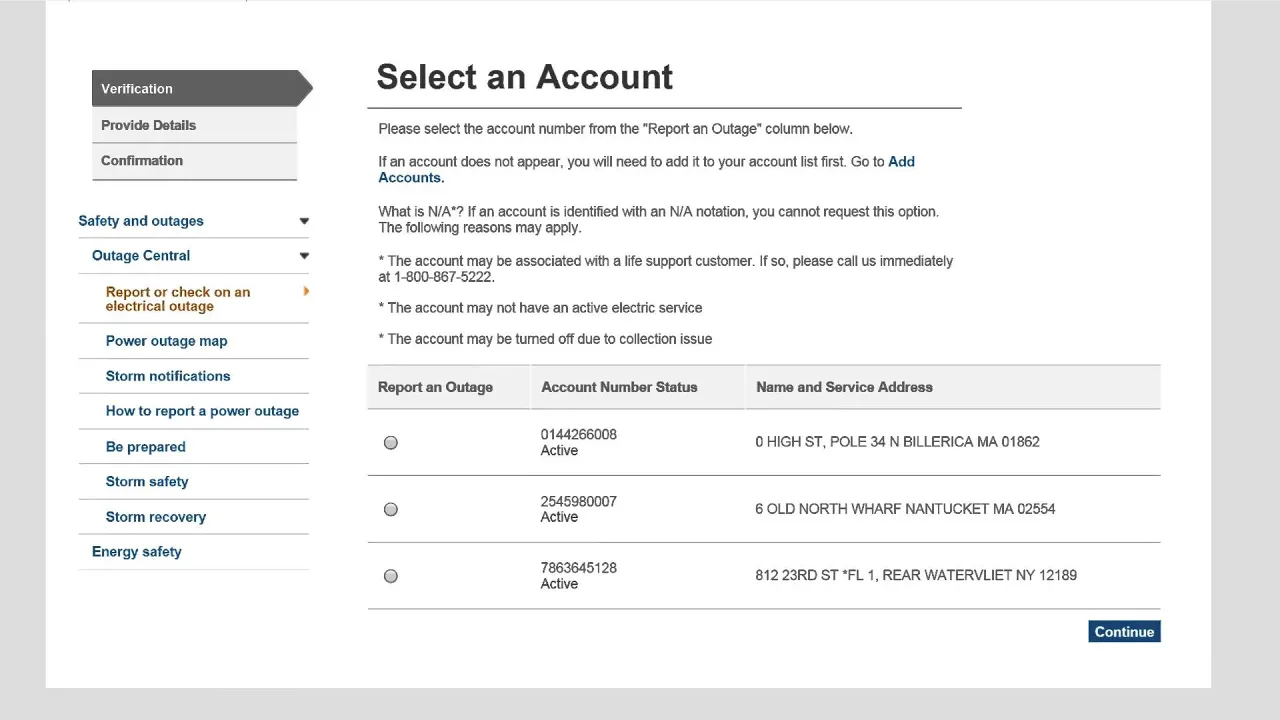
Task: Collapse the Outage Central arrow
Action: coord(304,256)
